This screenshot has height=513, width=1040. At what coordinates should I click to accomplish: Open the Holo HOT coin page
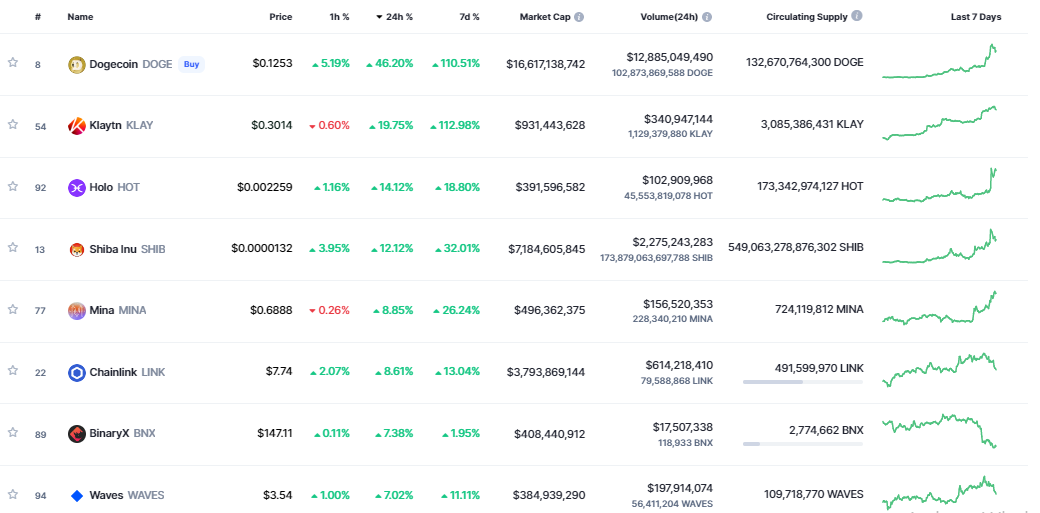pos(115,187)
